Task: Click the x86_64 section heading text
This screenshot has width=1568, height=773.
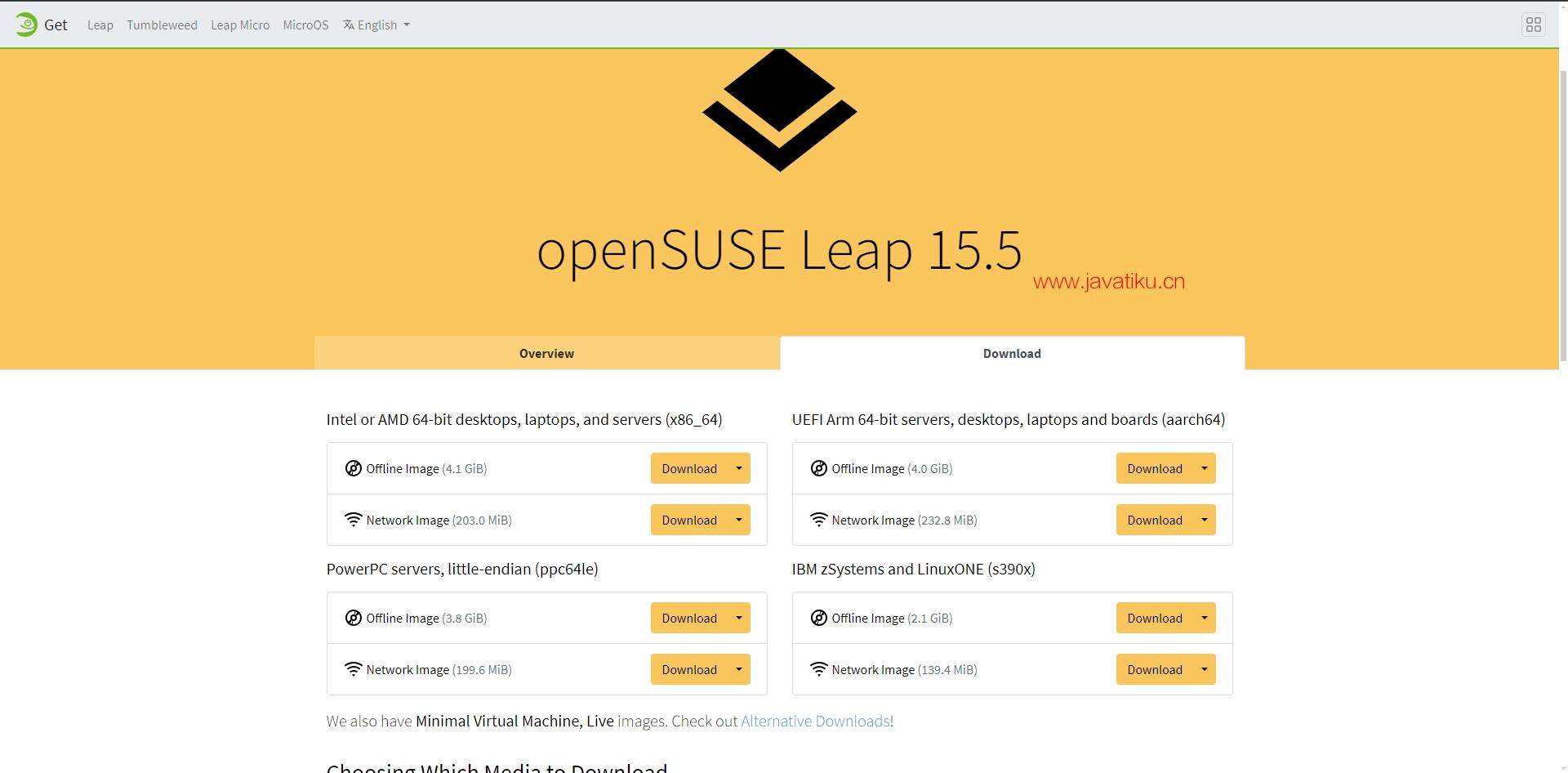Action: 524,419
